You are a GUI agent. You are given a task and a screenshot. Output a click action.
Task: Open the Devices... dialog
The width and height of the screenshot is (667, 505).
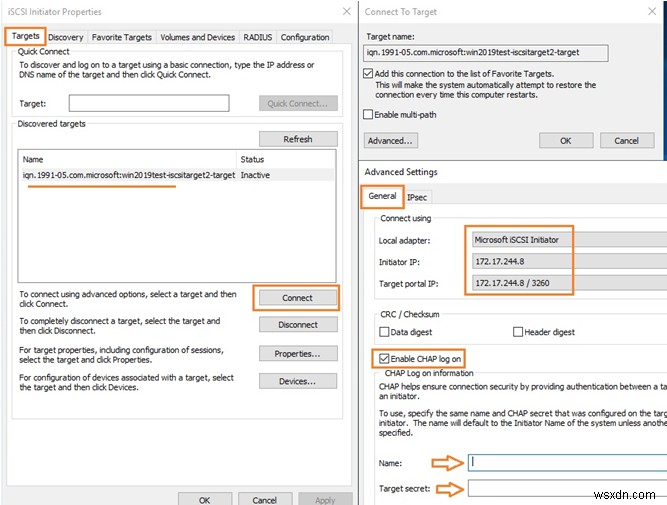(297, 381)
